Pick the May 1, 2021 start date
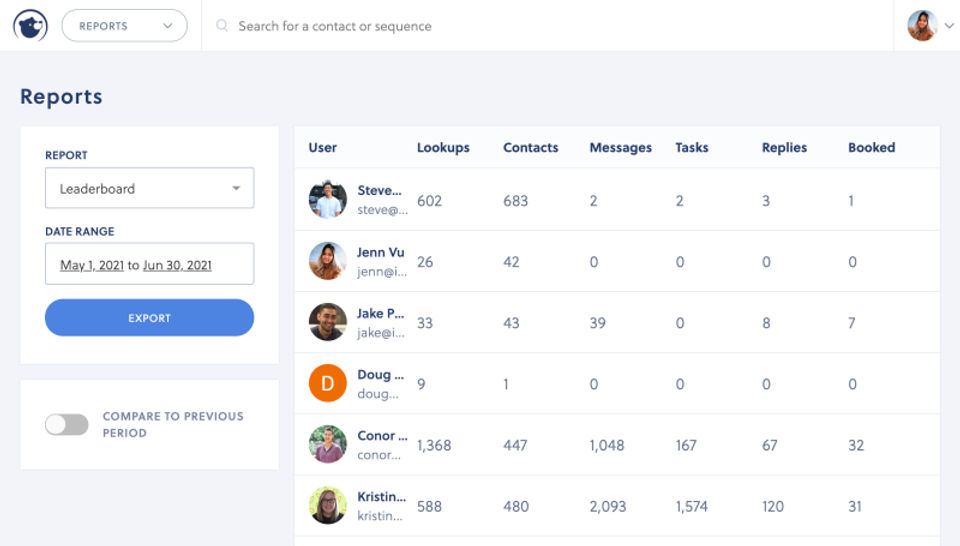Screen dimensions: 960x546 [92, 265]
